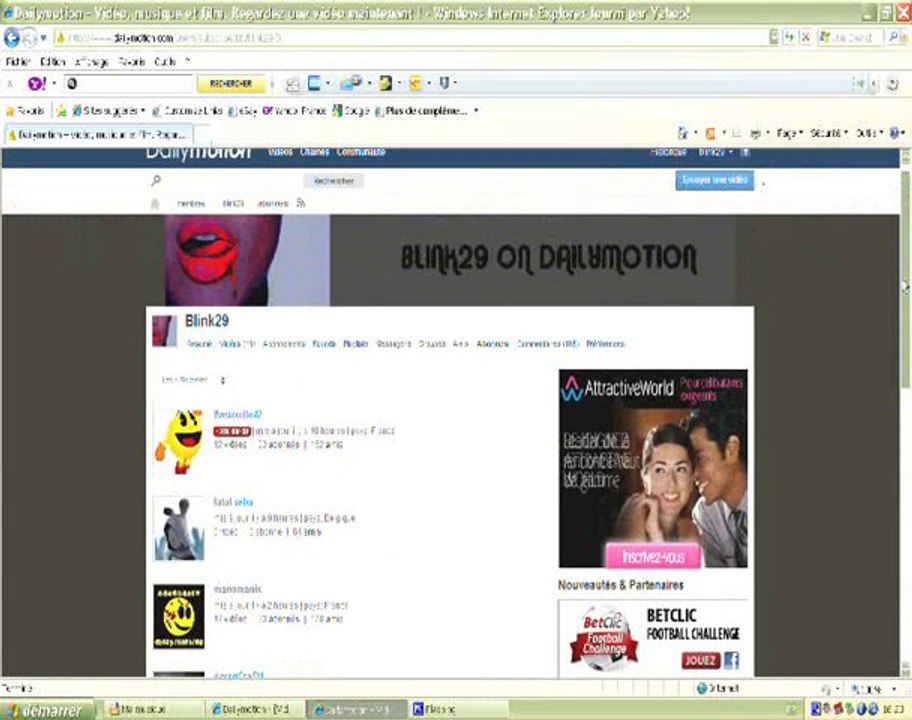
Task: Click JOUEZ on Betclic Football Challenge ad
Action: [700, 661]
